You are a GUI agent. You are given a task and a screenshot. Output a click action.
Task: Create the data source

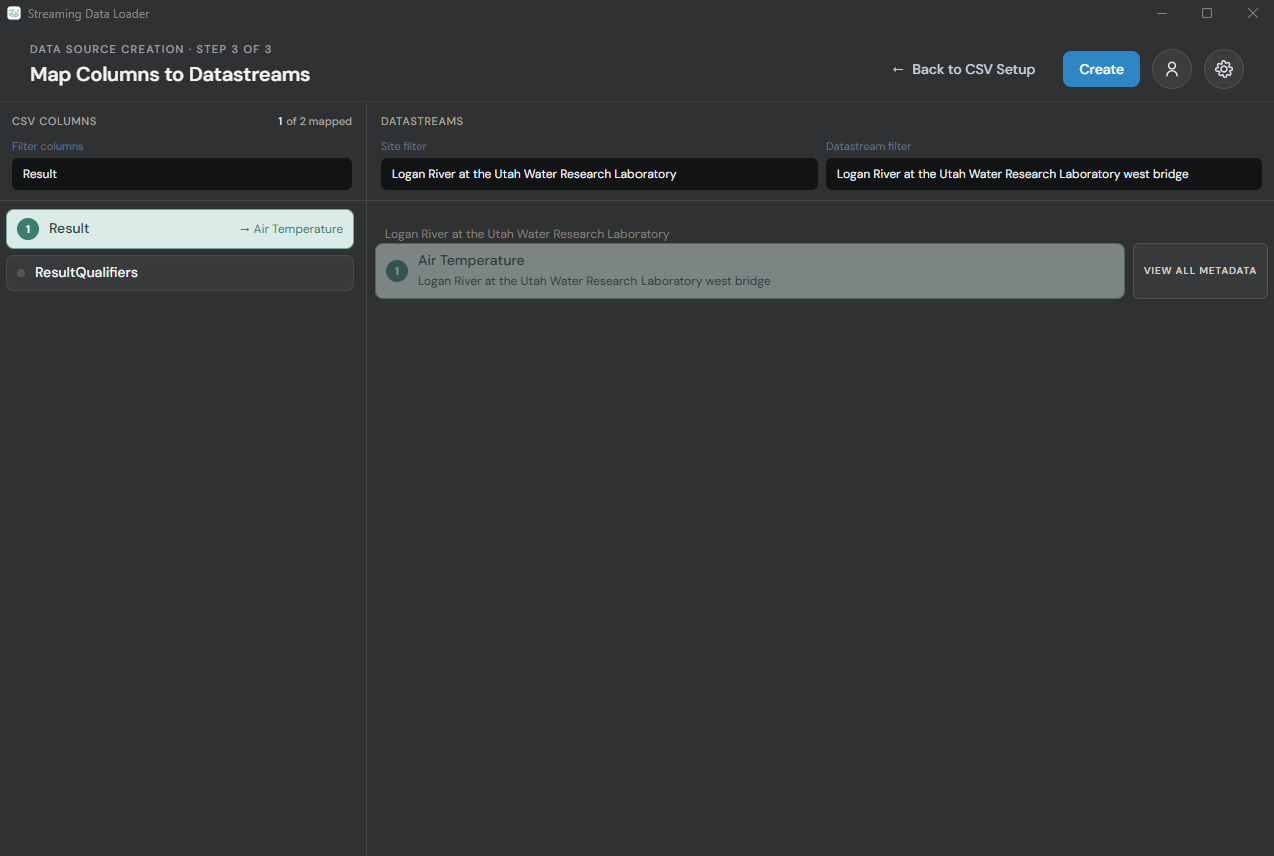click(1101, 69)
